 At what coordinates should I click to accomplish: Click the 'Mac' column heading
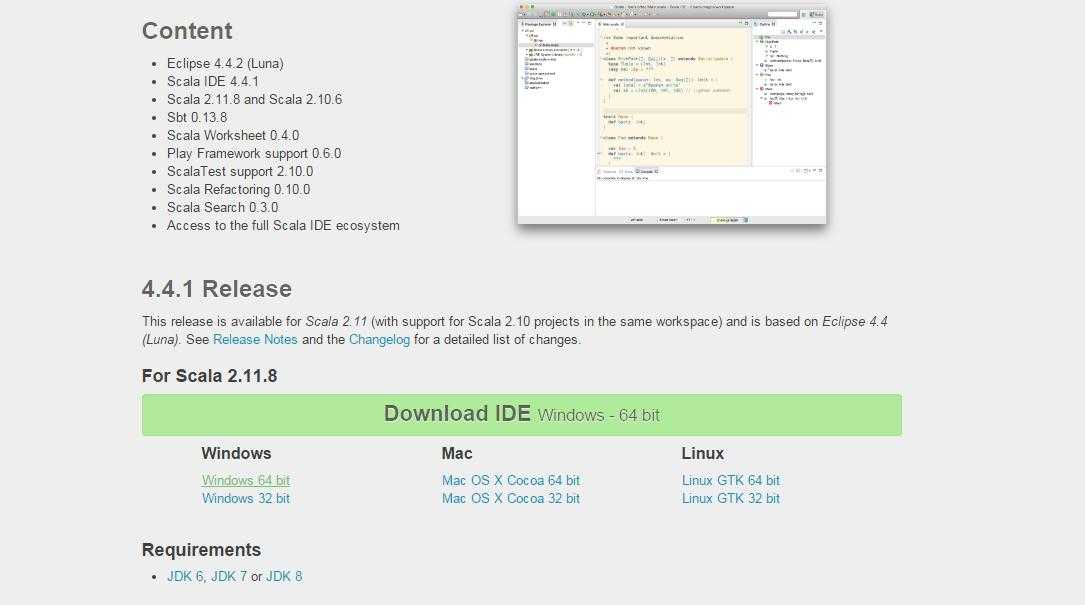pyautogui.click(x=457, y=453)
